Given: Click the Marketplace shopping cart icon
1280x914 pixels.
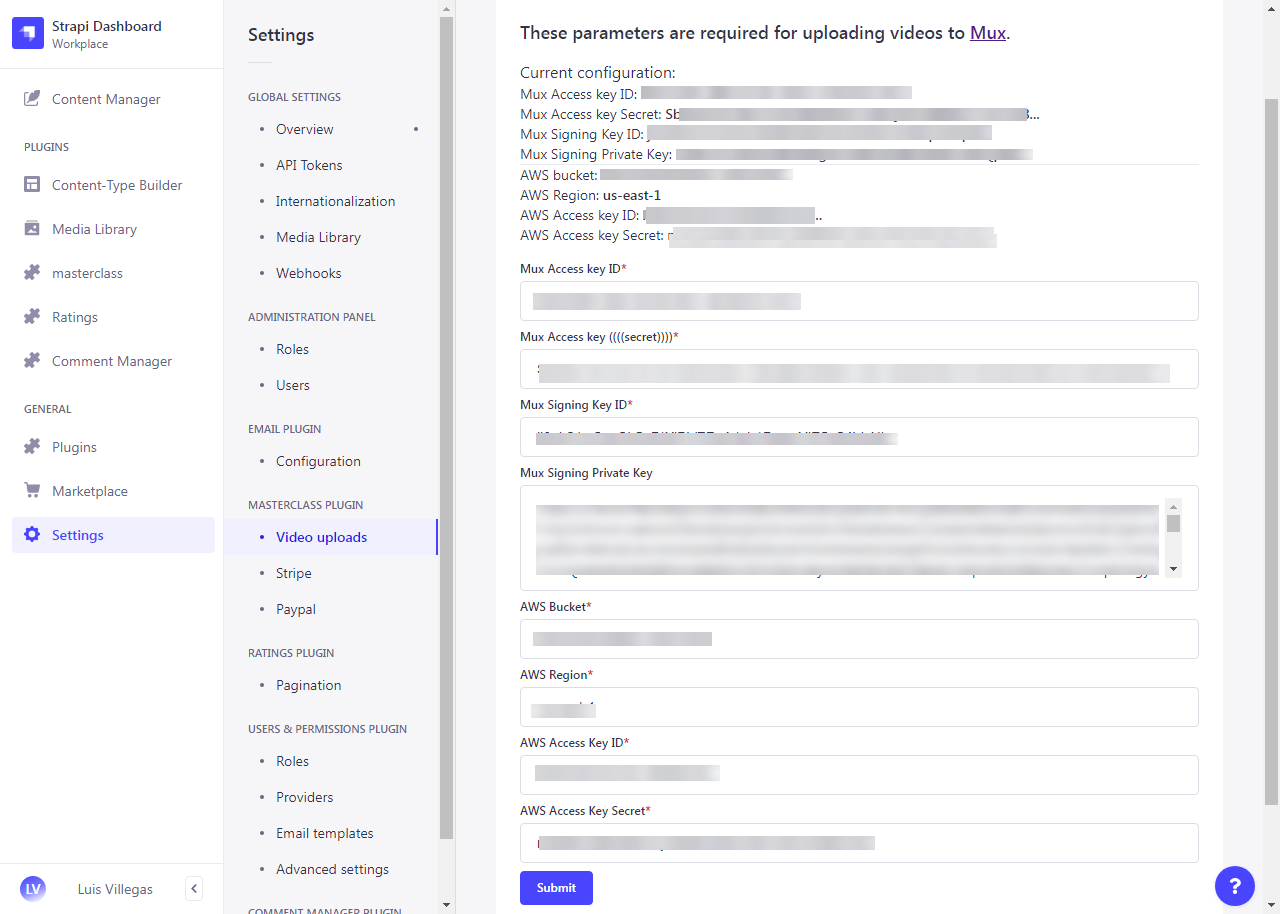Looking at the screenshot, I should pyautogui.click(x=32, y=491).
